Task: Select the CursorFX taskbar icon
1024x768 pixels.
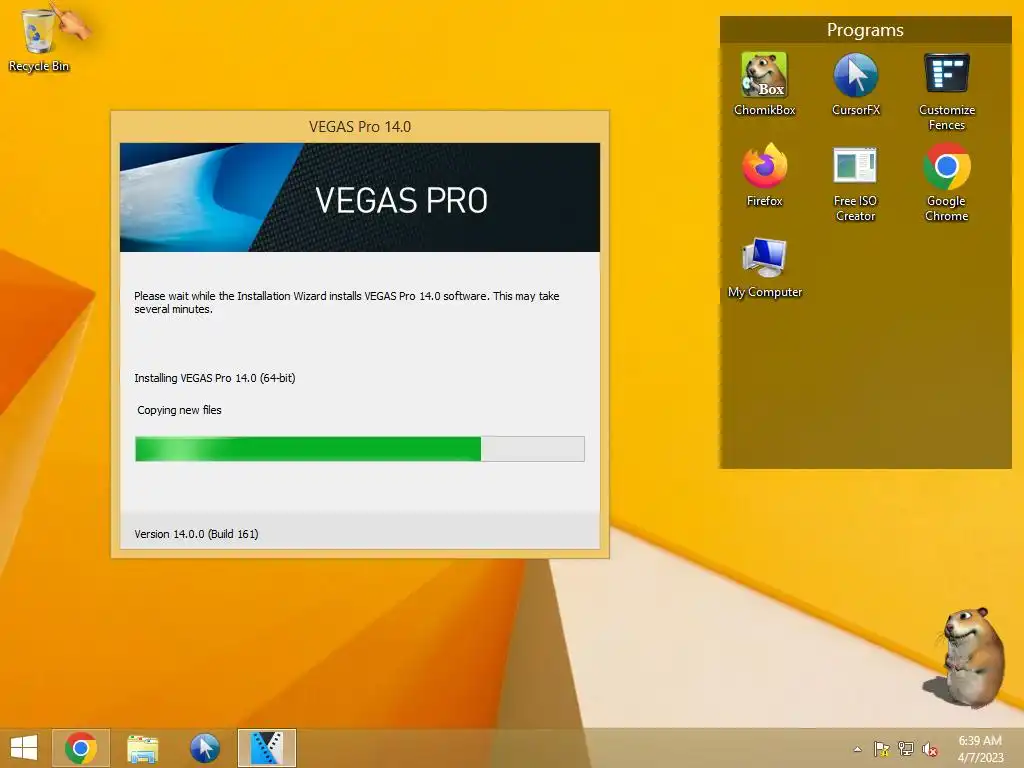Action: tap(204, 748)
